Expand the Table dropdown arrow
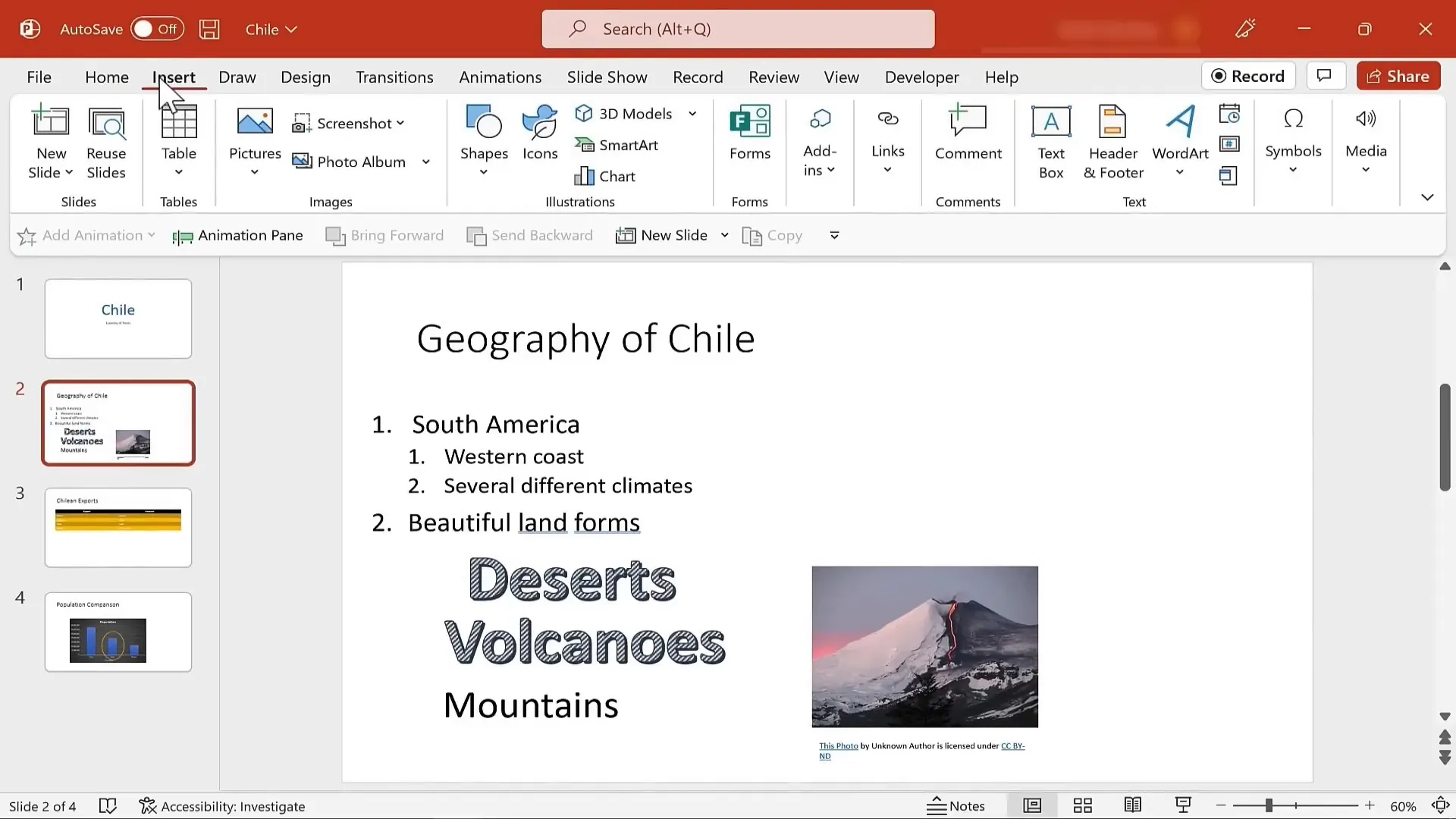The image size is (1456, 819). 179,172
